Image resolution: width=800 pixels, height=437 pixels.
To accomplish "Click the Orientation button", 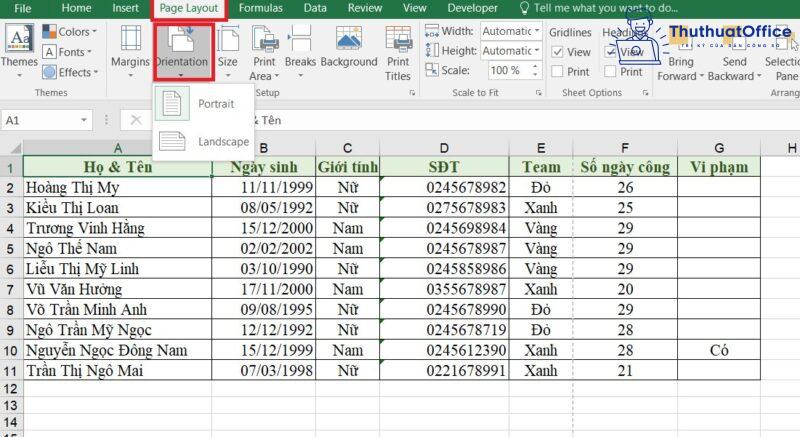I will (x=183, y=51).
